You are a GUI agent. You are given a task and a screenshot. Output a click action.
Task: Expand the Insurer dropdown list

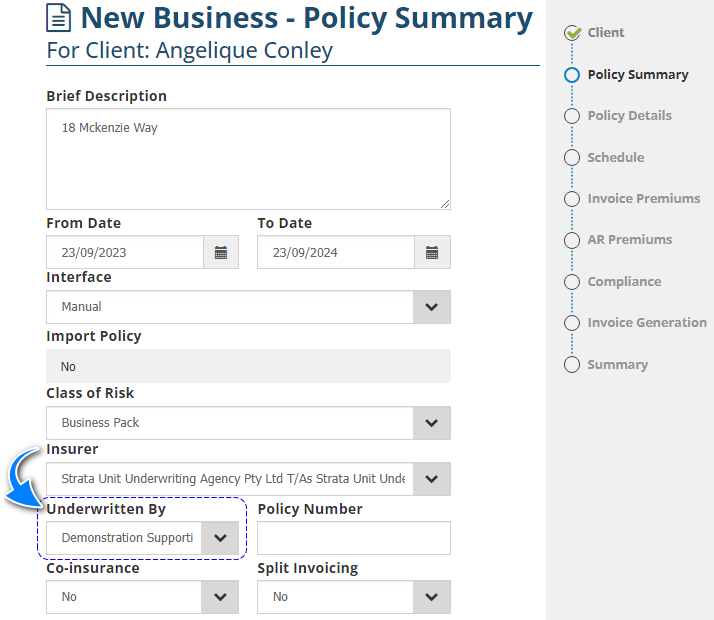[x=431, y=479]
